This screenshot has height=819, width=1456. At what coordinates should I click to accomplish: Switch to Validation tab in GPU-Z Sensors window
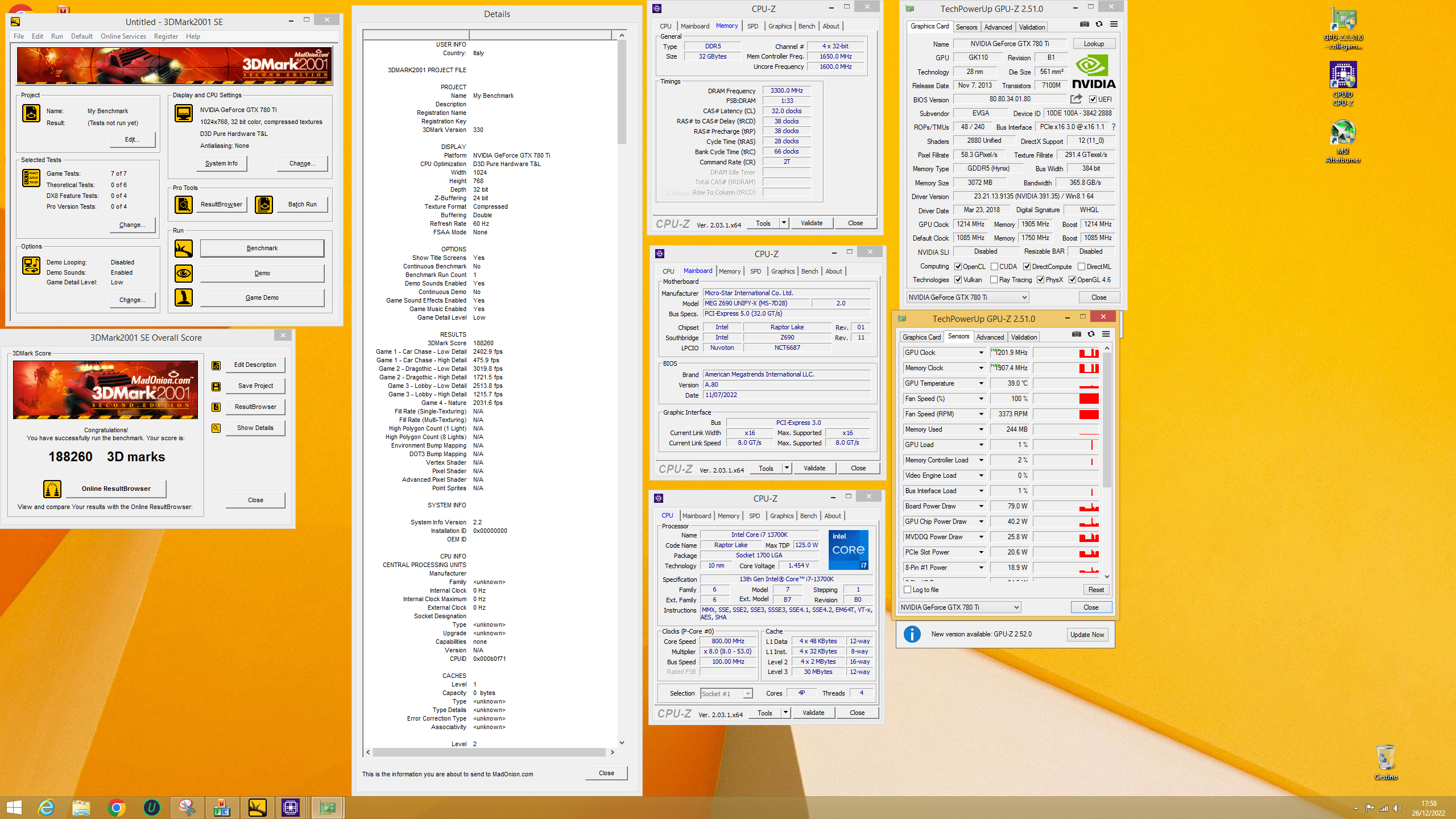[x=1024, y=337]
